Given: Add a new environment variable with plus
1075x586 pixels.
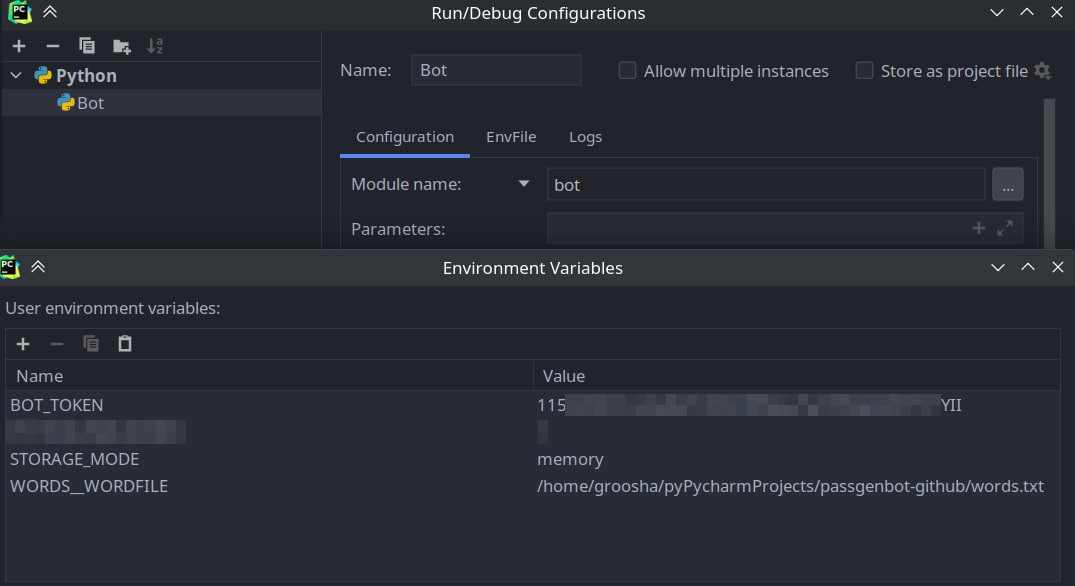Looking at the screenshot, I should pos(23,344).
